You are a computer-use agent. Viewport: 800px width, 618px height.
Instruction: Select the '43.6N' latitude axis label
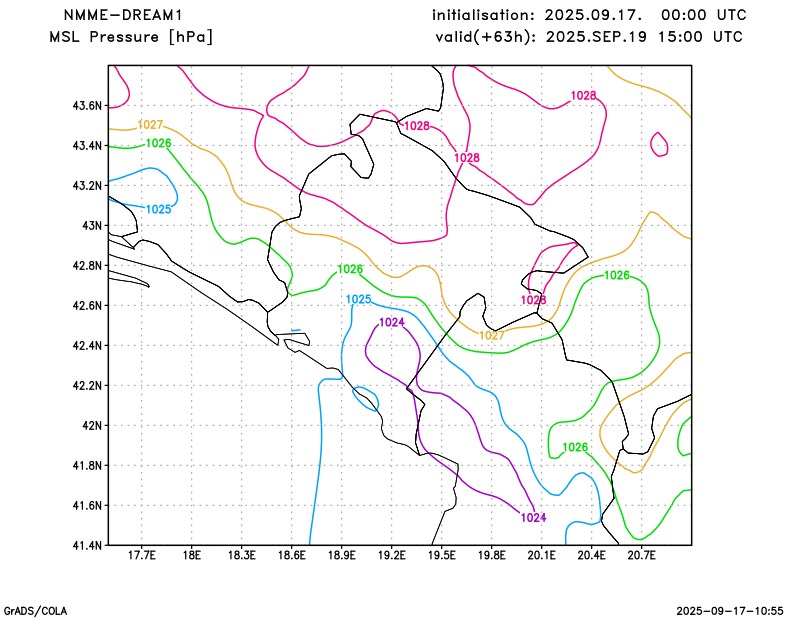pyautogui.click(x=88, y=106)
